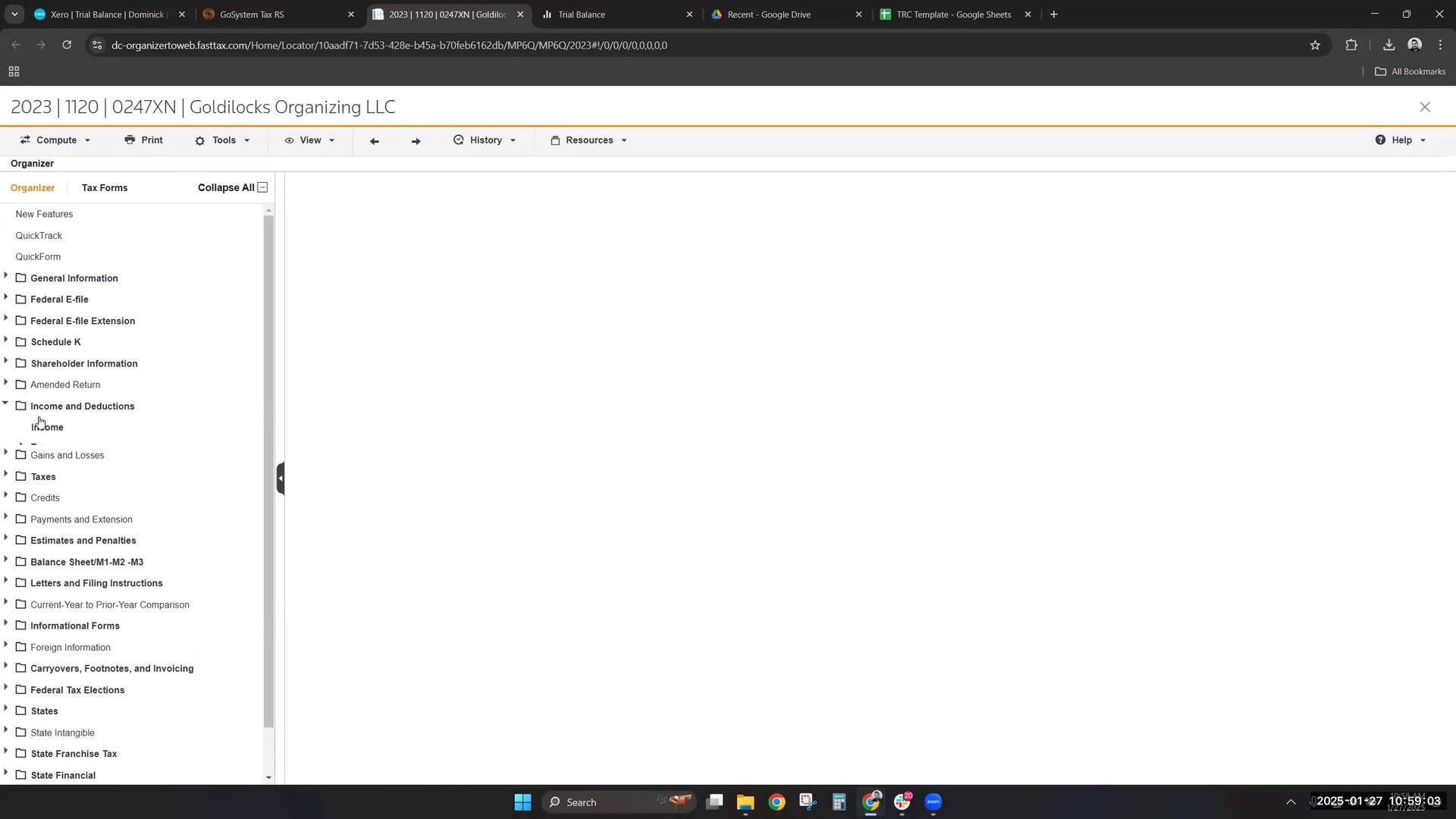This screenshot has height=819, width=1456.
Task: Switch to the Tax Forms tab
Action: coord(105,188)
